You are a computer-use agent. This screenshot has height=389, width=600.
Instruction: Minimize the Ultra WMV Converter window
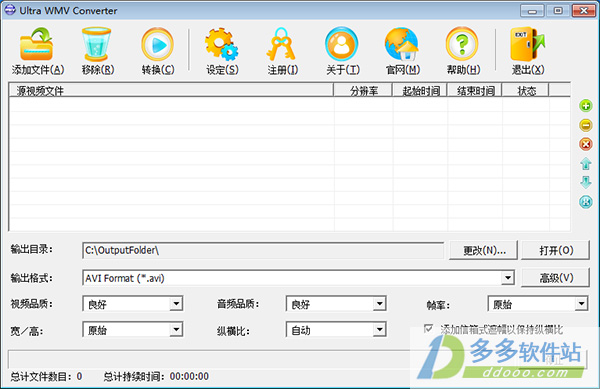coord(532,11)
